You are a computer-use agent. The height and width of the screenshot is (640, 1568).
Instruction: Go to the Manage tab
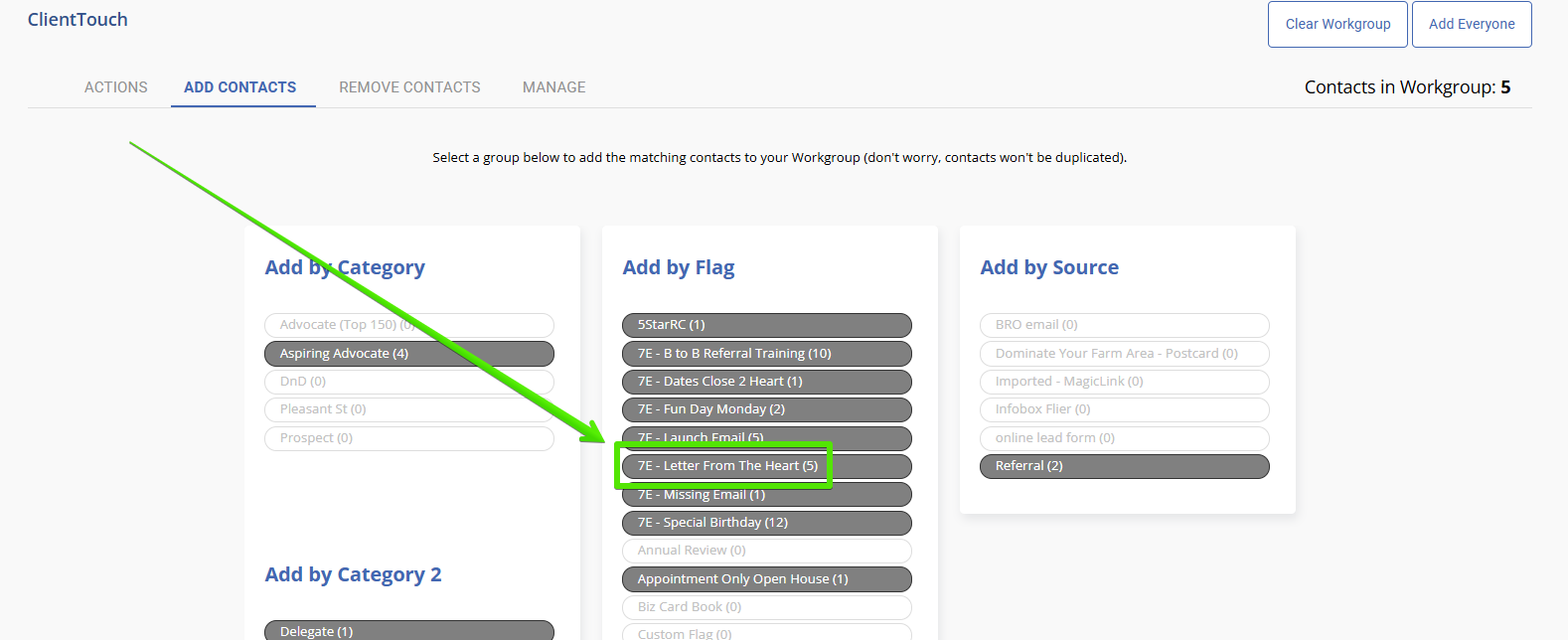[x=553, y=87]
